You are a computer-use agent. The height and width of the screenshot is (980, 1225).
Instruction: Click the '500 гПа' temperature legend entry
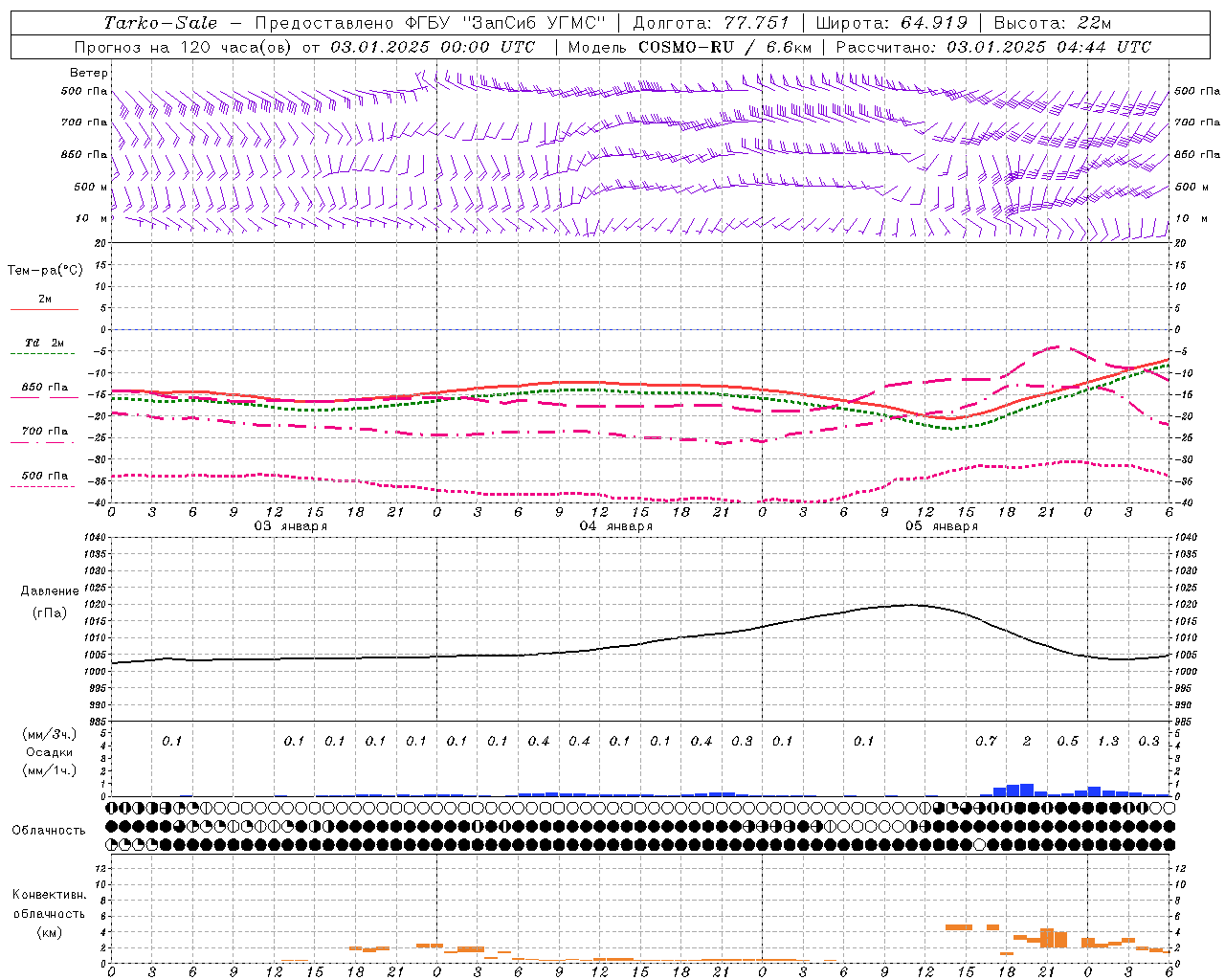[45, 476]
